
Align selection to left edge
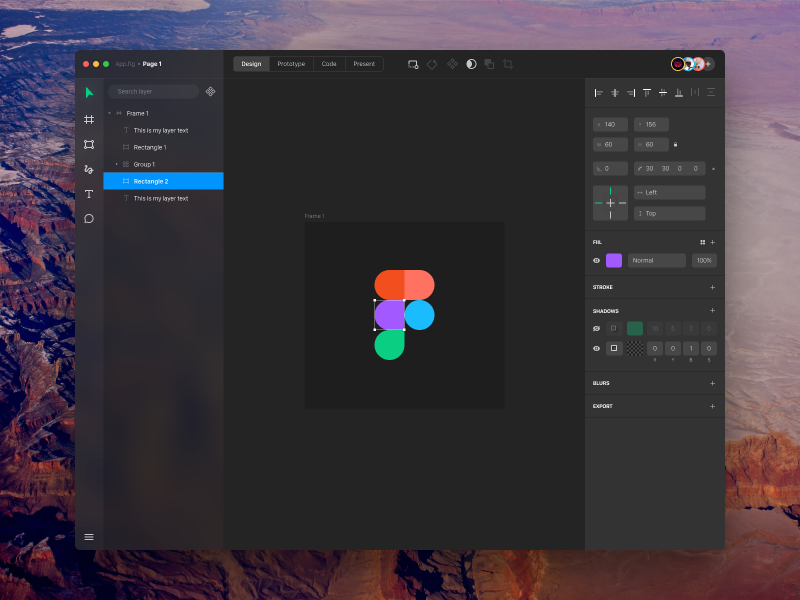tap(598, 92)
